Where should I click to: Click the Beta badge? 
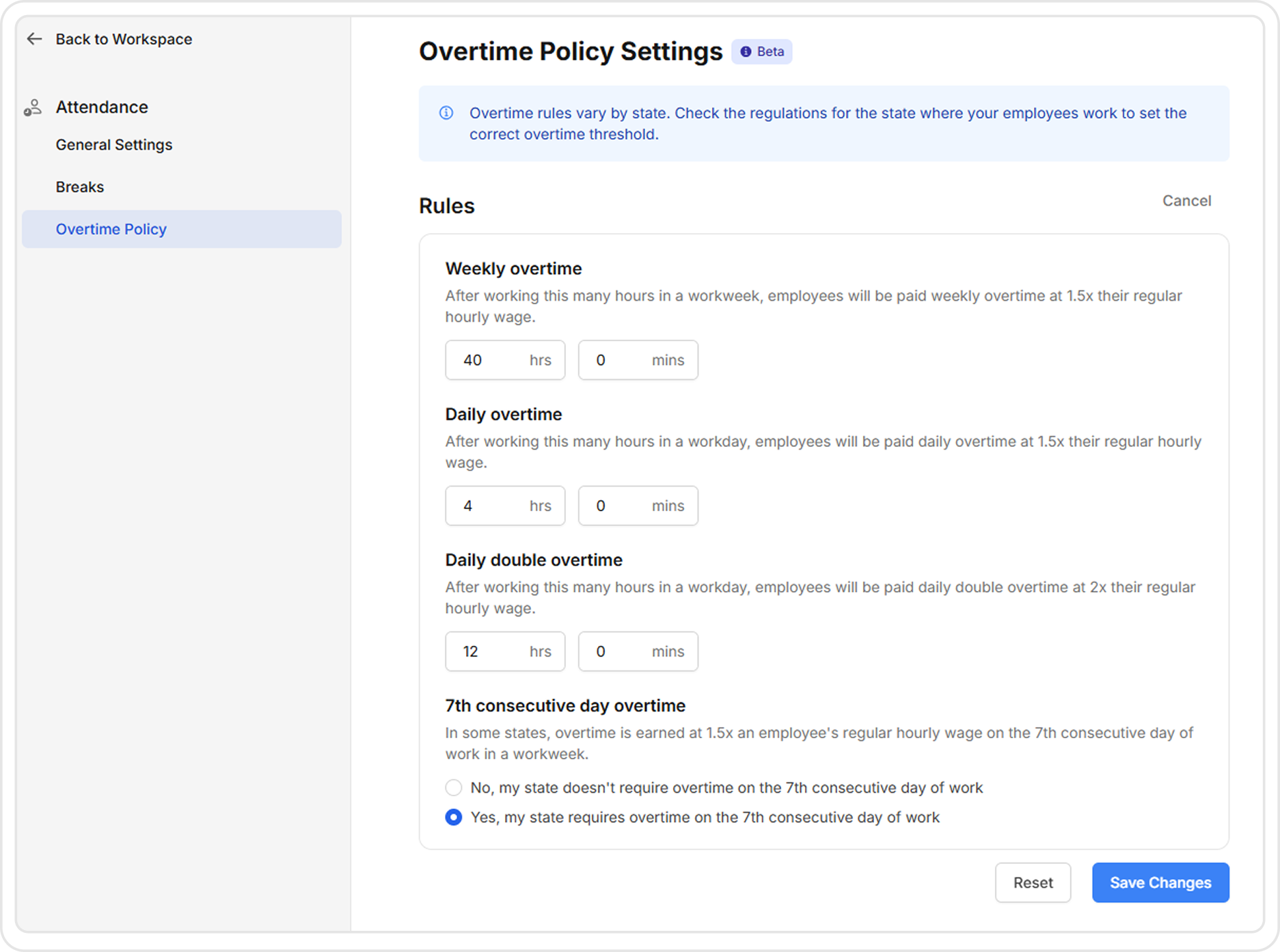point(761,51)
